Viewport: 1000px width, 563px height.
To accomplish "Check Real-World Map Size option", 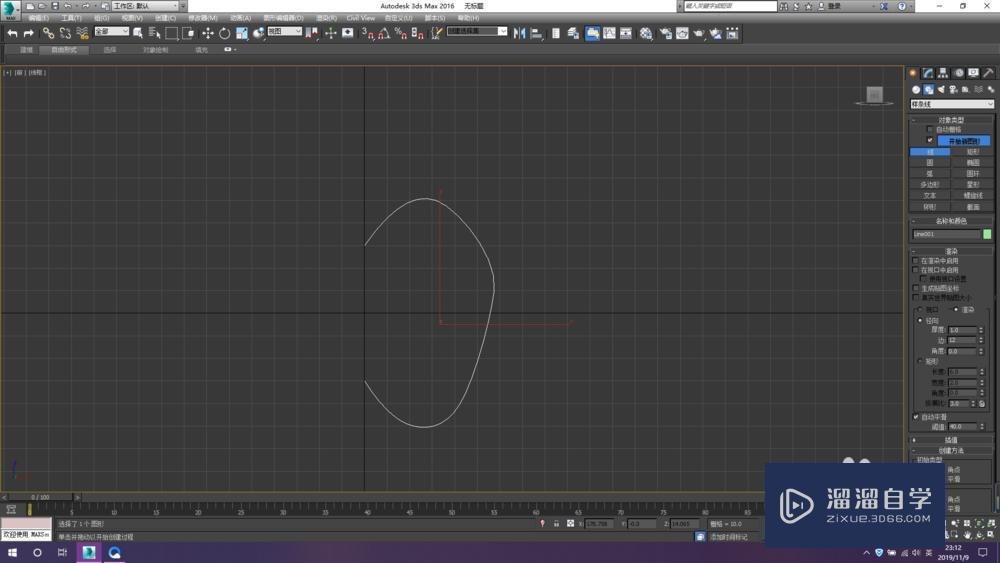I will pos(916,297).
